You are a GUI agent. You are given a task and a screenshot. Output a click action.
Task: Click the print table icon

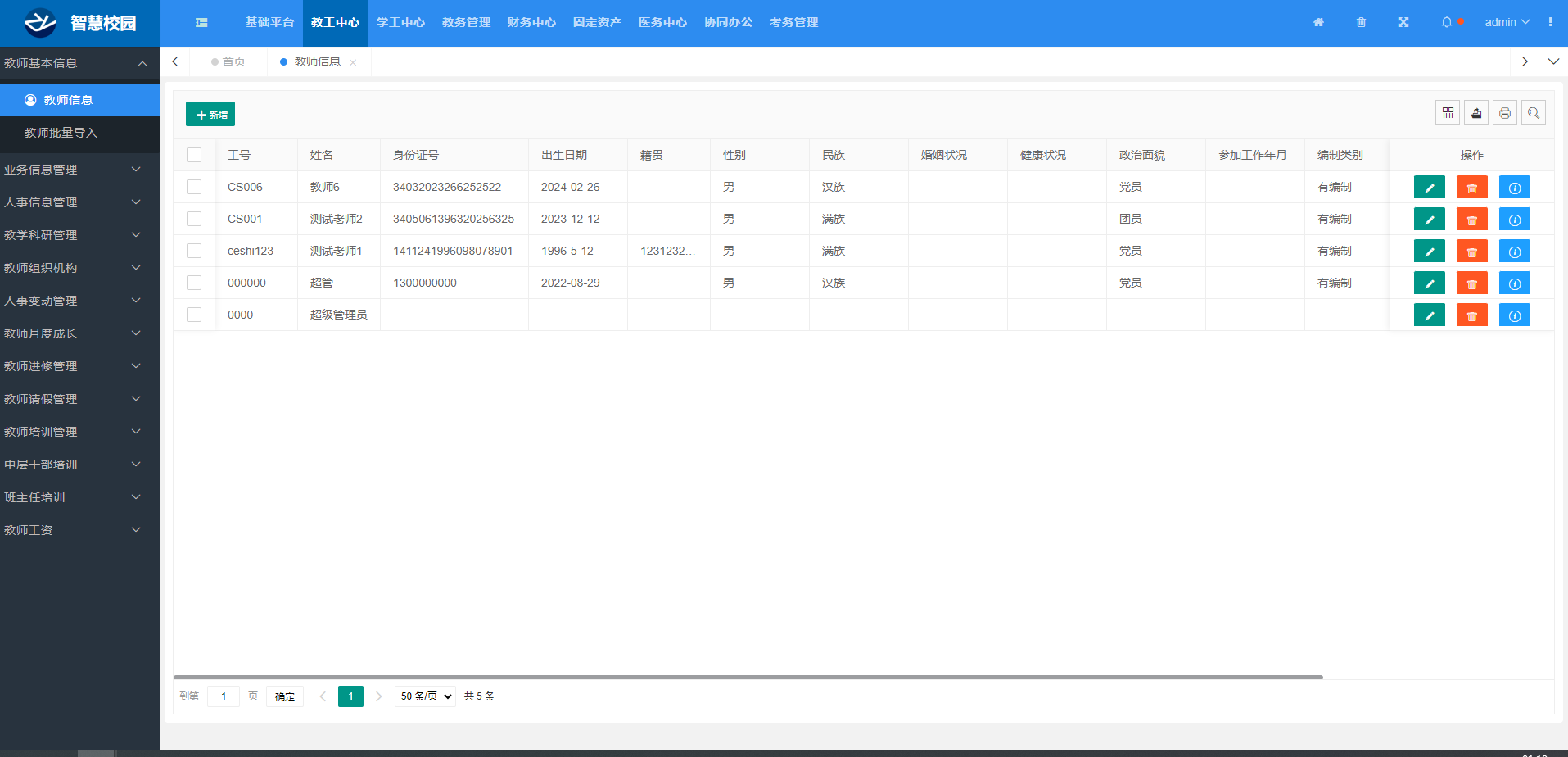pyautogui.click(x=1504, y=113)
